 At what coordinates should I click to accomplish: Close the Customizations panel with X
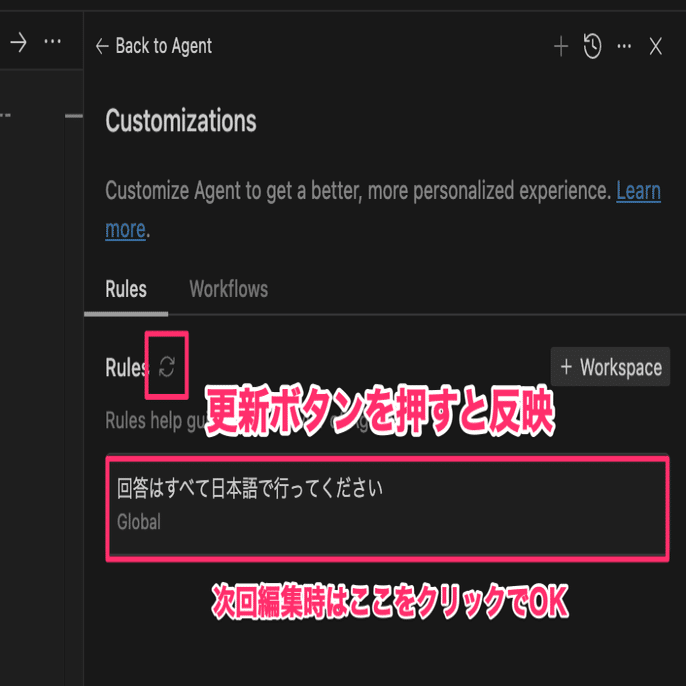(655, 46)
